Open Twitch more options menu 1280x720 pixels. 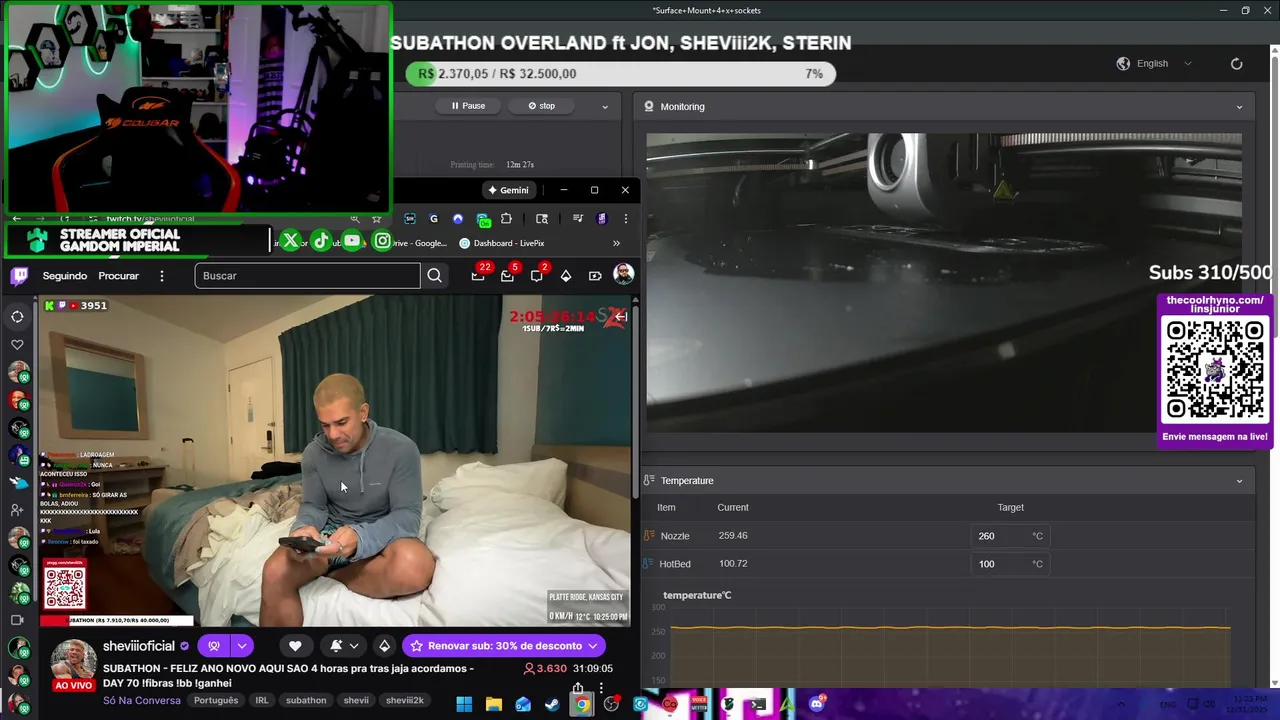tap(161, 276)
